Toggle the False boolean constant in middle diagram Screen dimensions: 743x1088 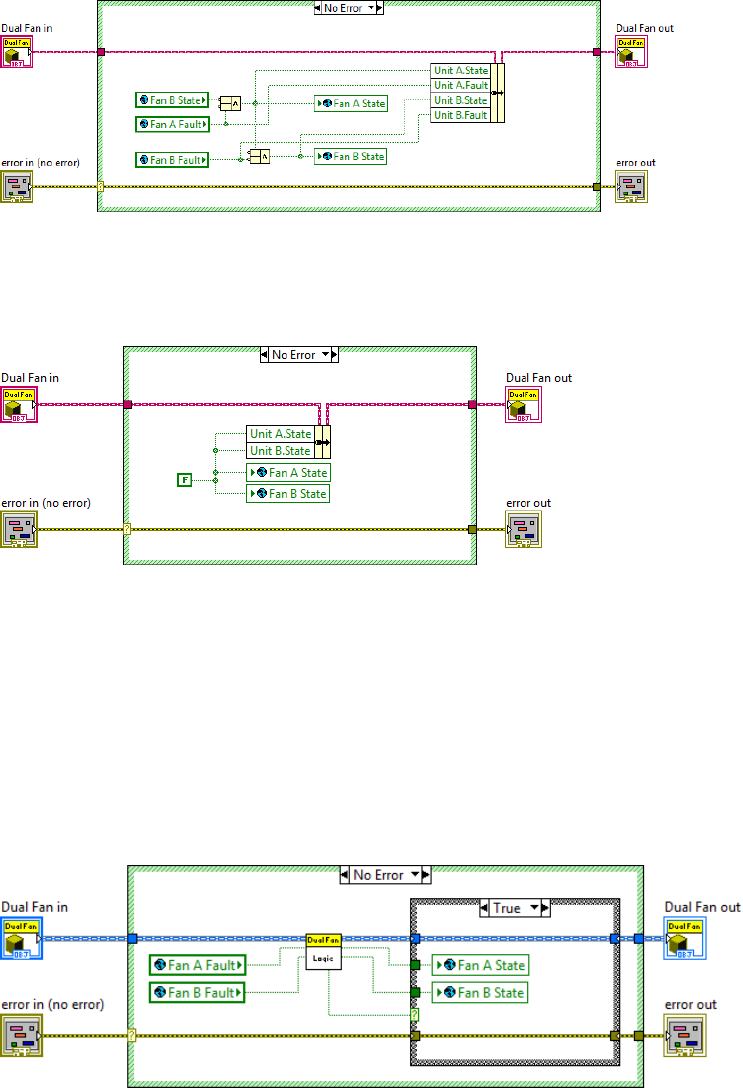coord(185,480)
